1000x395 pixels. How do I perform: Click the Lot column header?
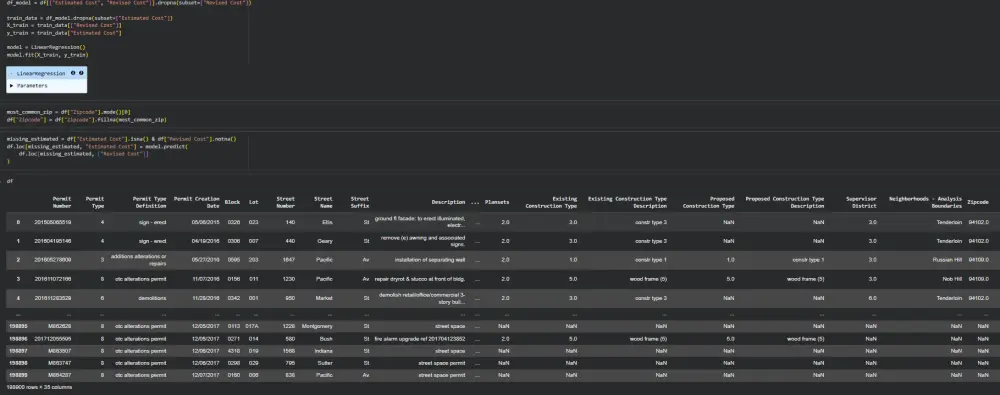[254, 202]
